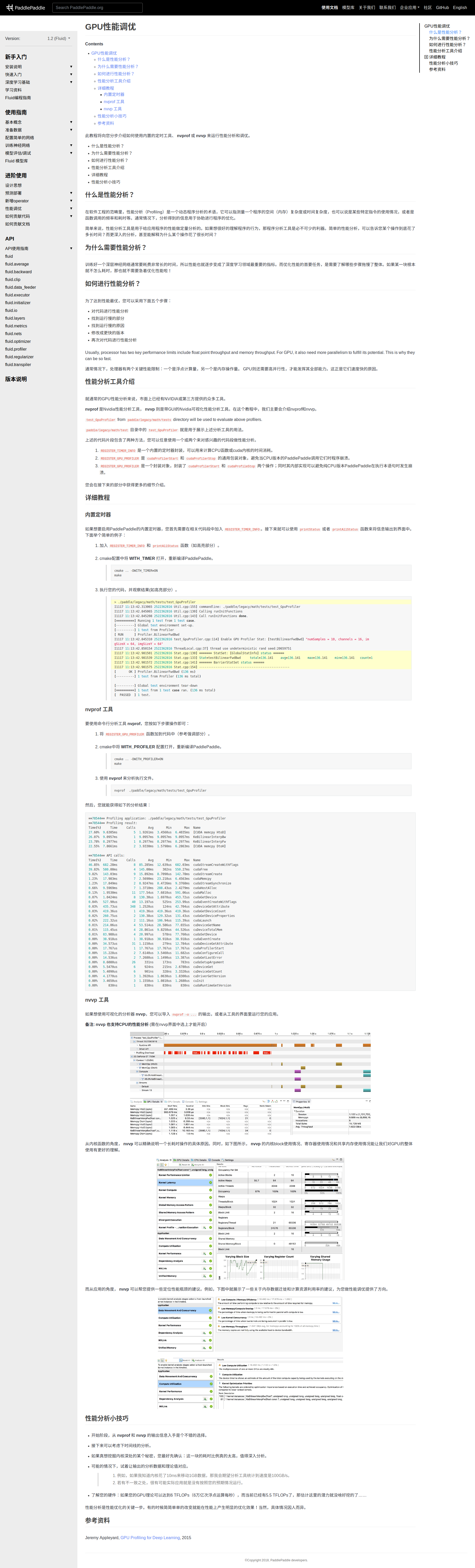The image size is (475, 1568).
Task: Expand the 预测部署 sidebar arrow
Action: [x=71, y=193]
